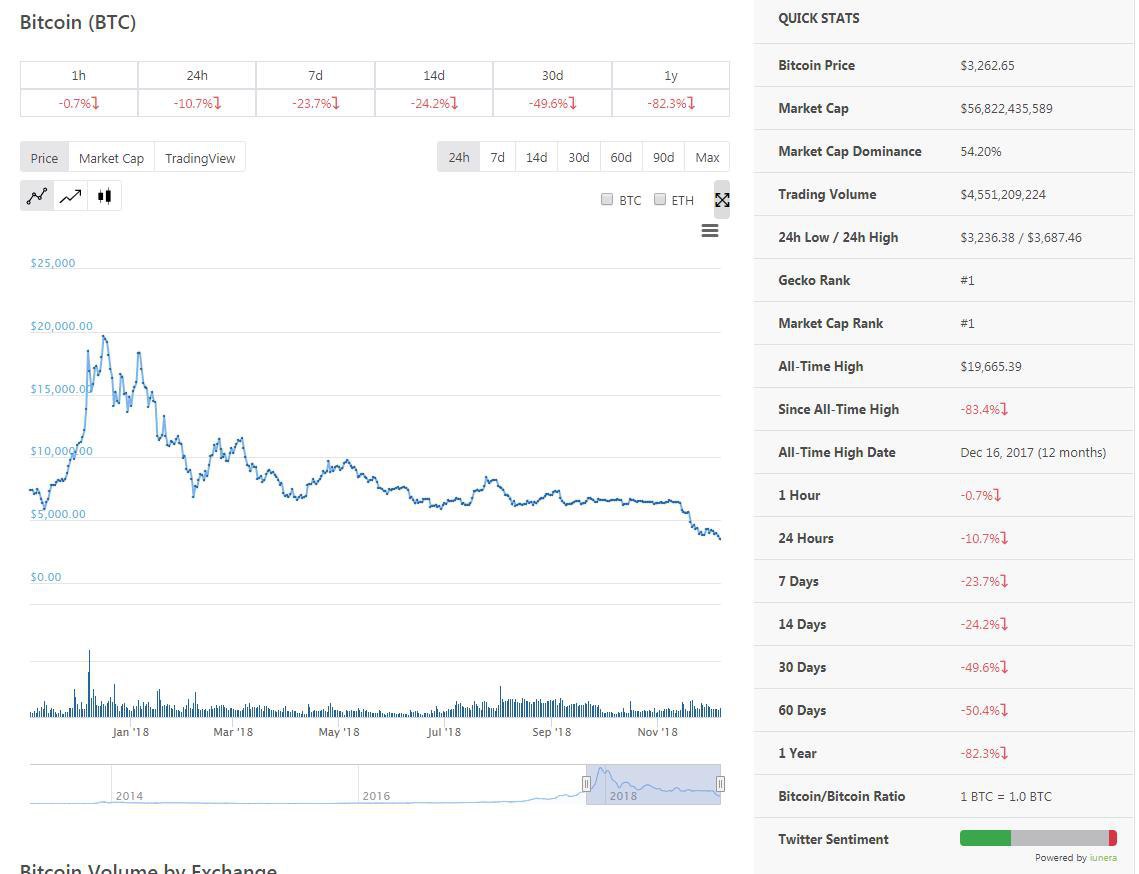Click the $25,000 y-axis label
Image resolution: width=1139 pixels, height=874 pixels.
[x=52, y=263]
